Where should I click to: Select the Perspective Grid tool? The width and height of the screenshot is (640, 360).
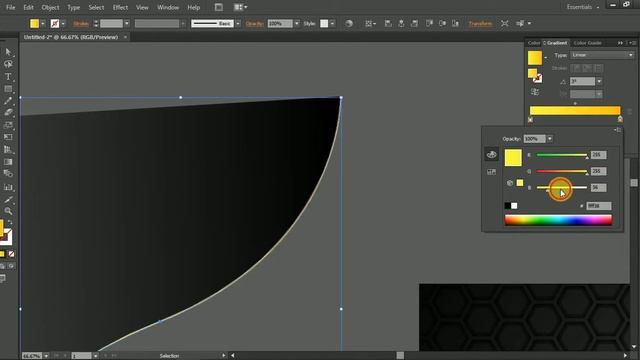tap(8, 149)
